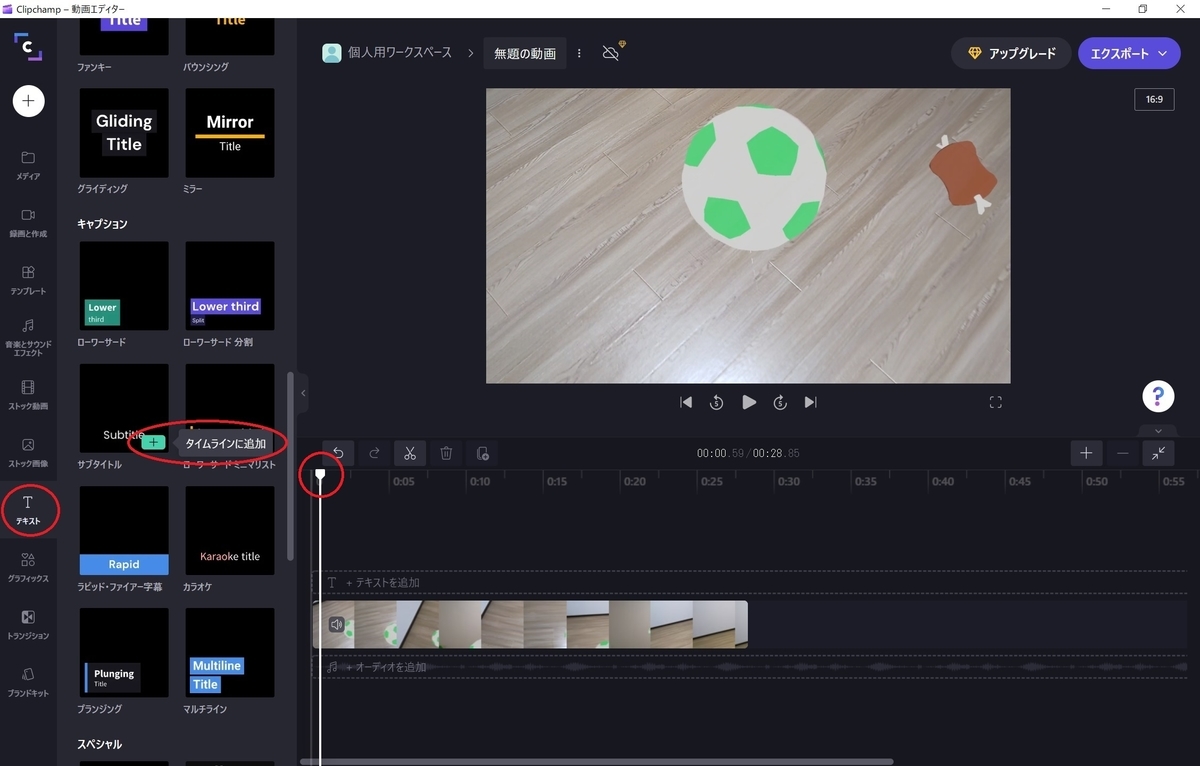Viewport: 1200px width, 766px height.
Task: Fit timeline to screen
Action: pos(1158,453)
